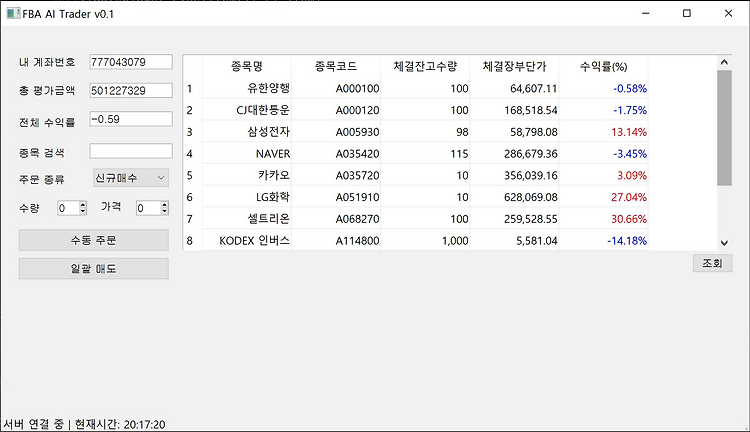
Task: Maximize the FBA AI Trader window
Action: click(687, 13)
